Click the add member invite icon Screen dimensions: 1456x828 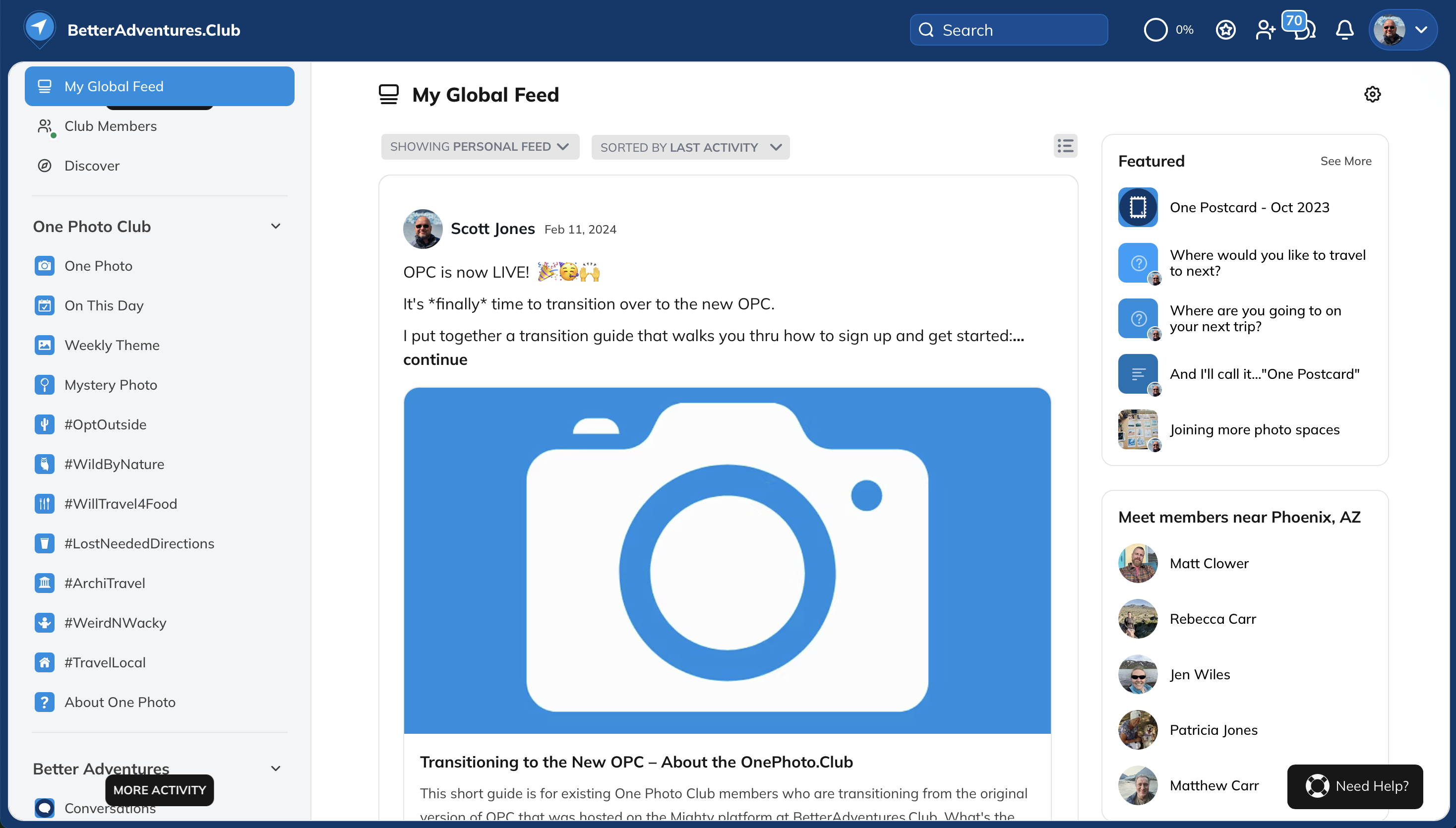pos(1265,30)
